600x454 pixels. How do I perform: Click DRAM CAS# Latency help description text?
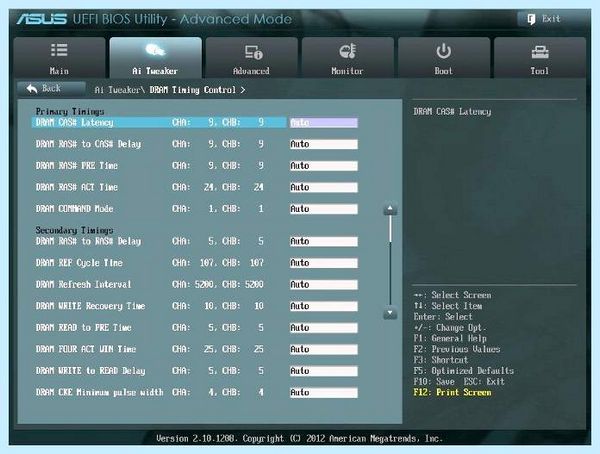point(452,112)
